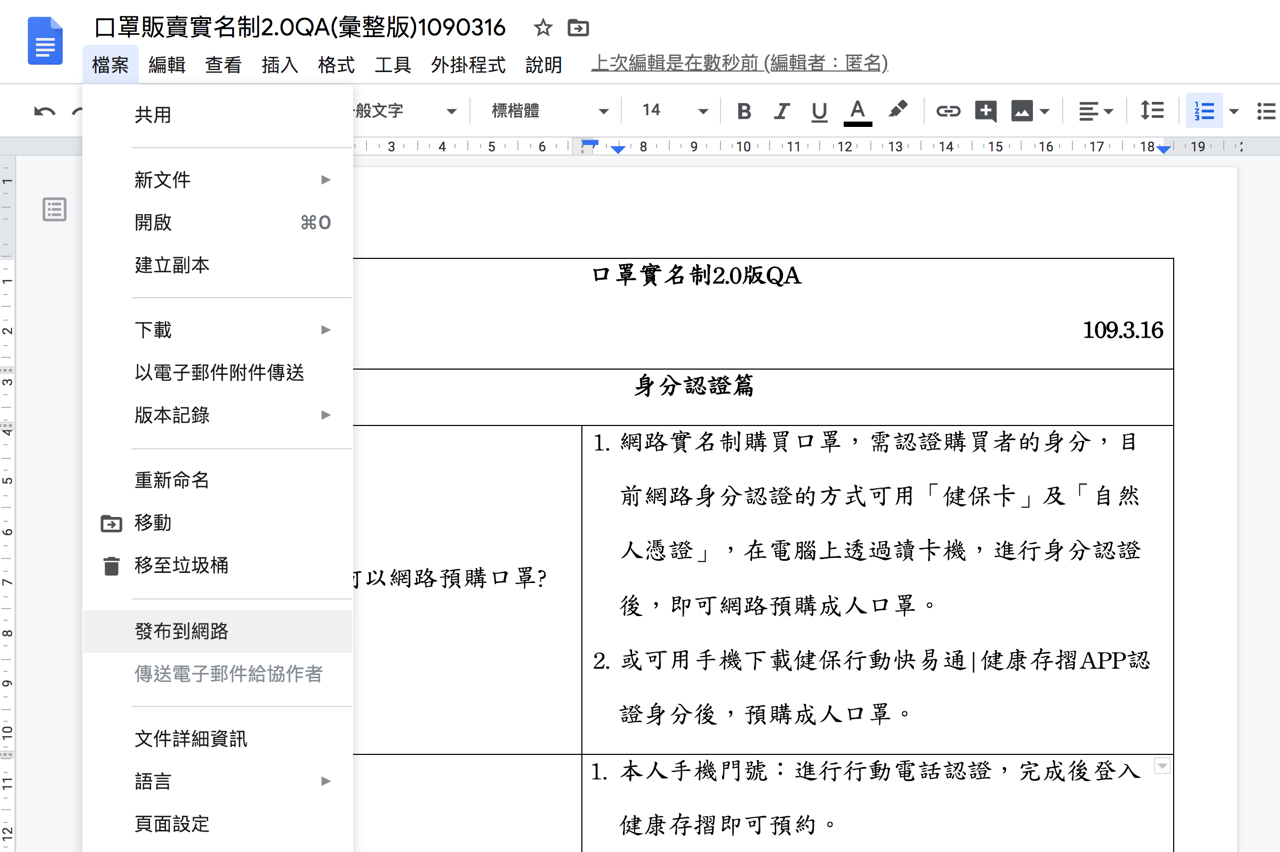Click the 身分認證篇 section heading

694,386
